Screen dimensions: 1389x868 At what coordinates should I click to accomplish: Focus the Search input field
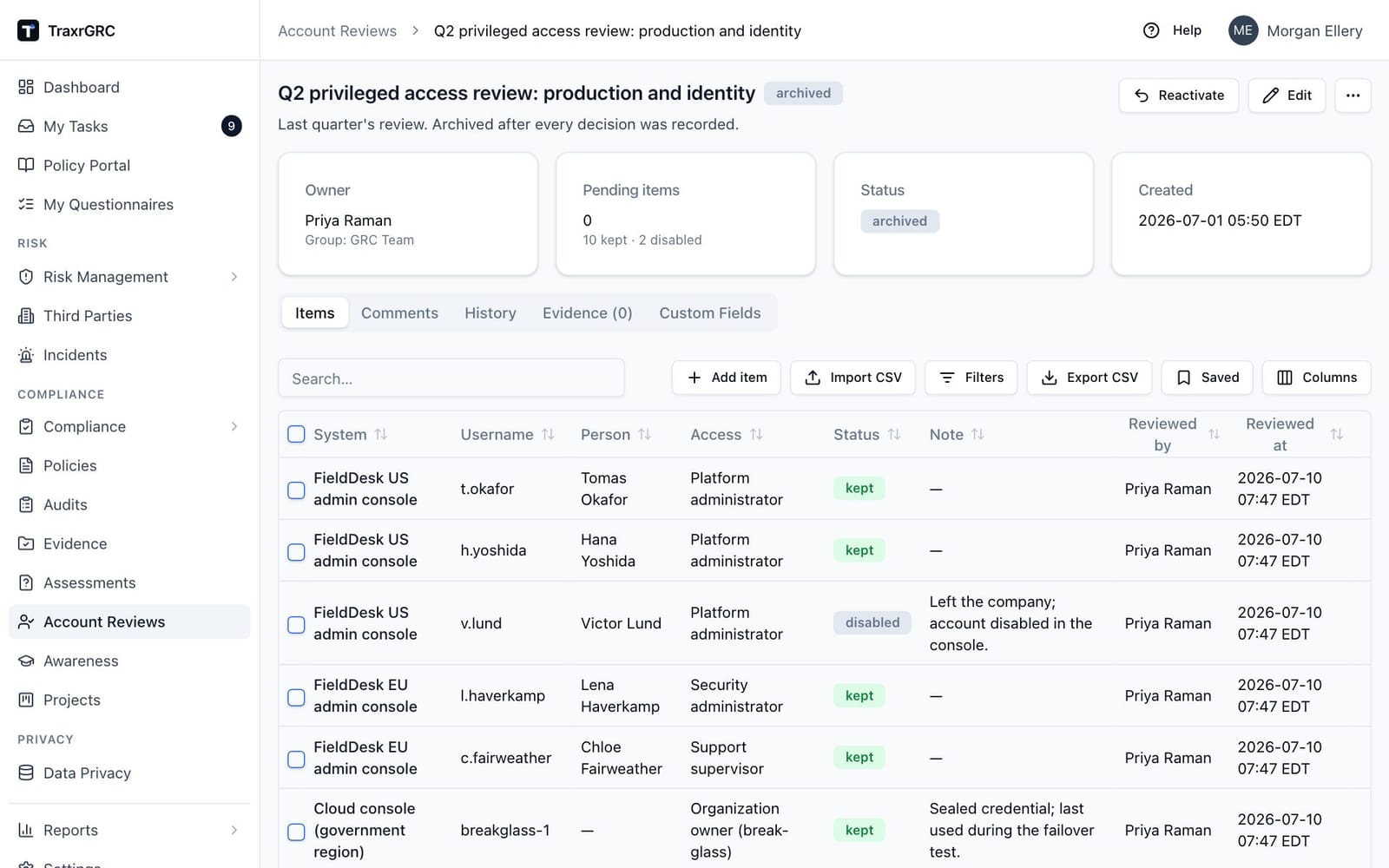(x=451, y=378)
